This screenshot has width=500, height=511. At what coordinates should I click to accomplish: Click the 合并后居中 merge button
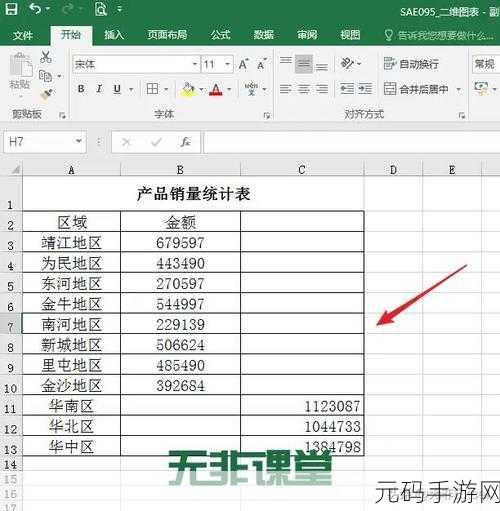[x=416, y=89]
